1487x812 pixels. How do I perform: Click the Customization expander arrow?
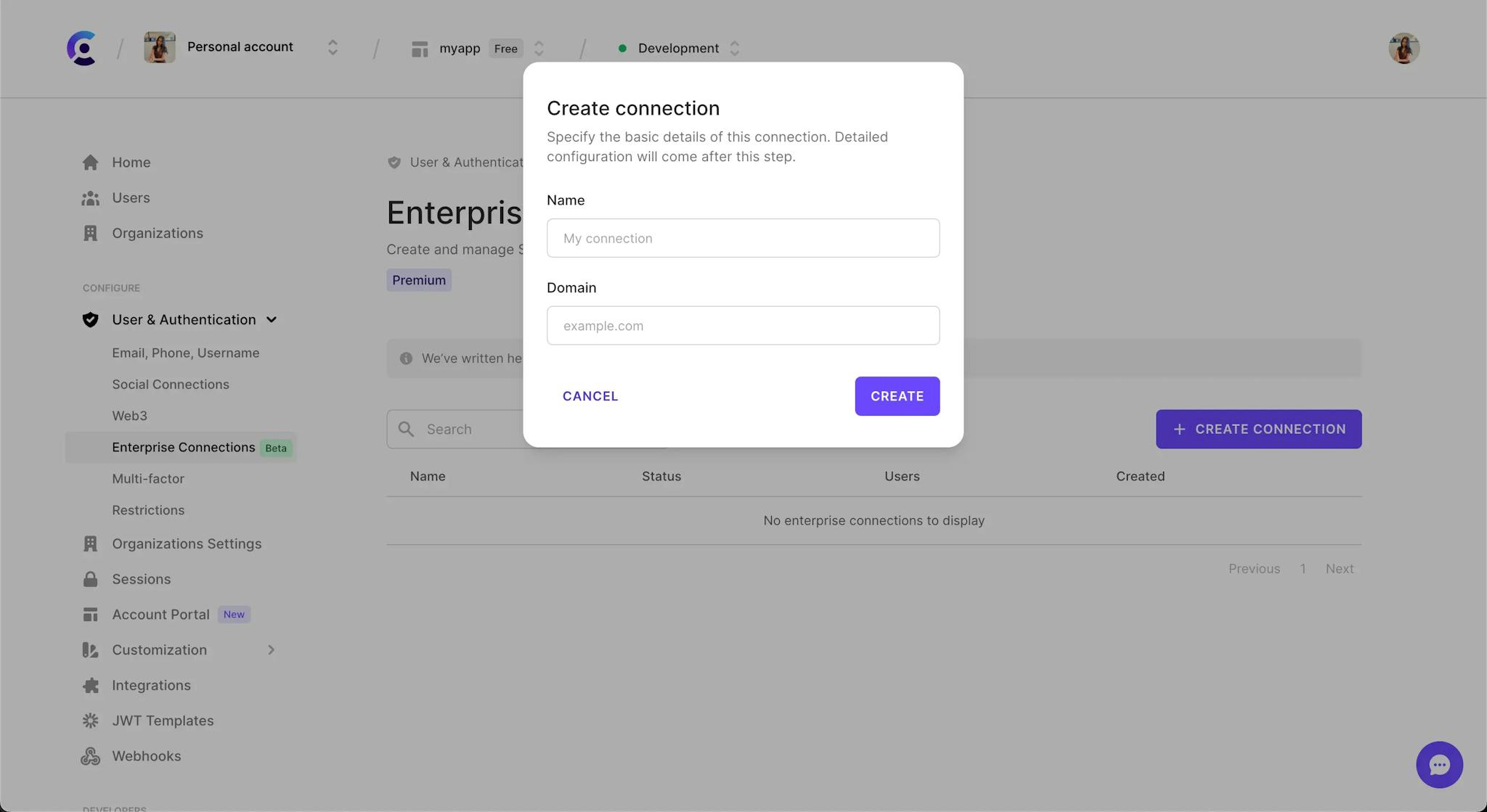pos(270,649)
